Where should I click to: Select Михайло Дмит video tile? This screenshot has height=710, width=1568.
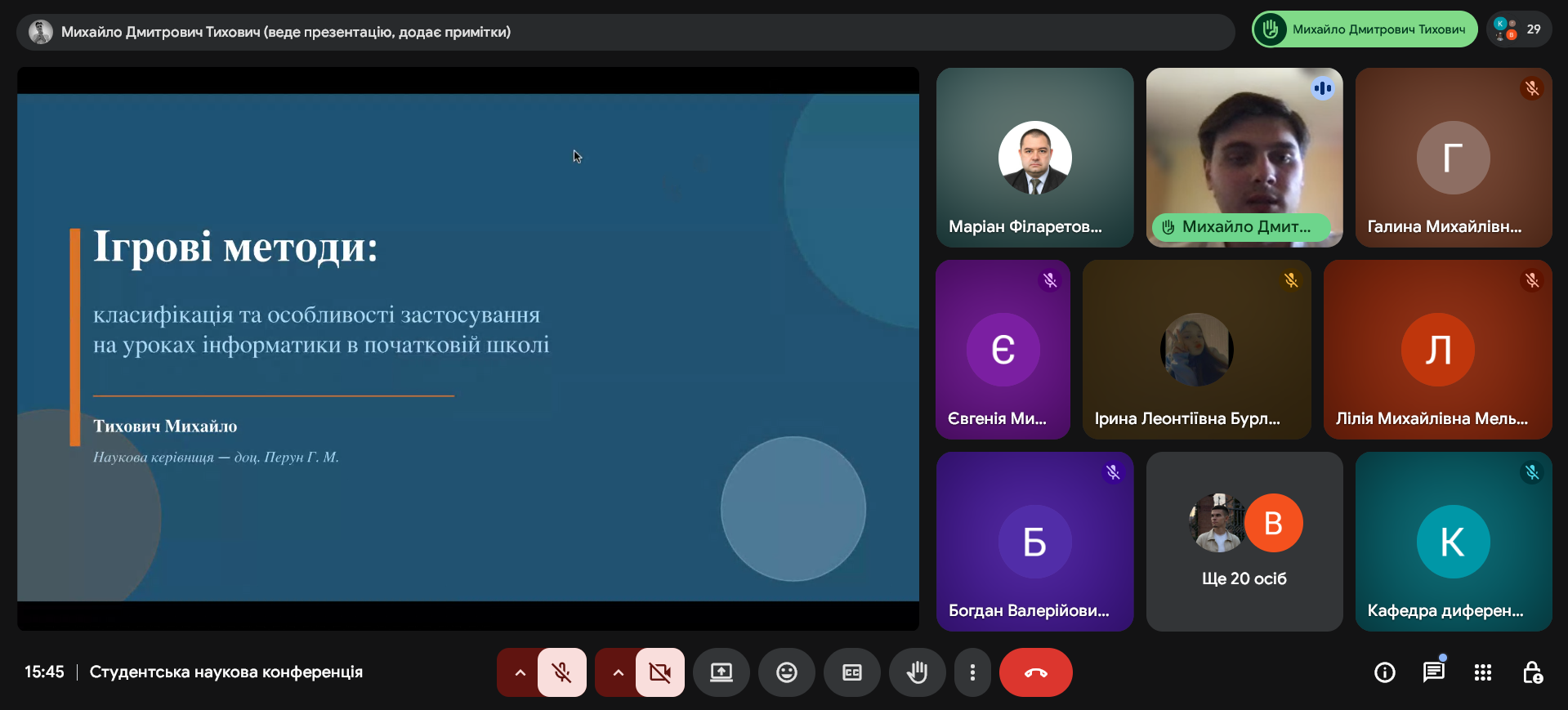pos(1244,158)
